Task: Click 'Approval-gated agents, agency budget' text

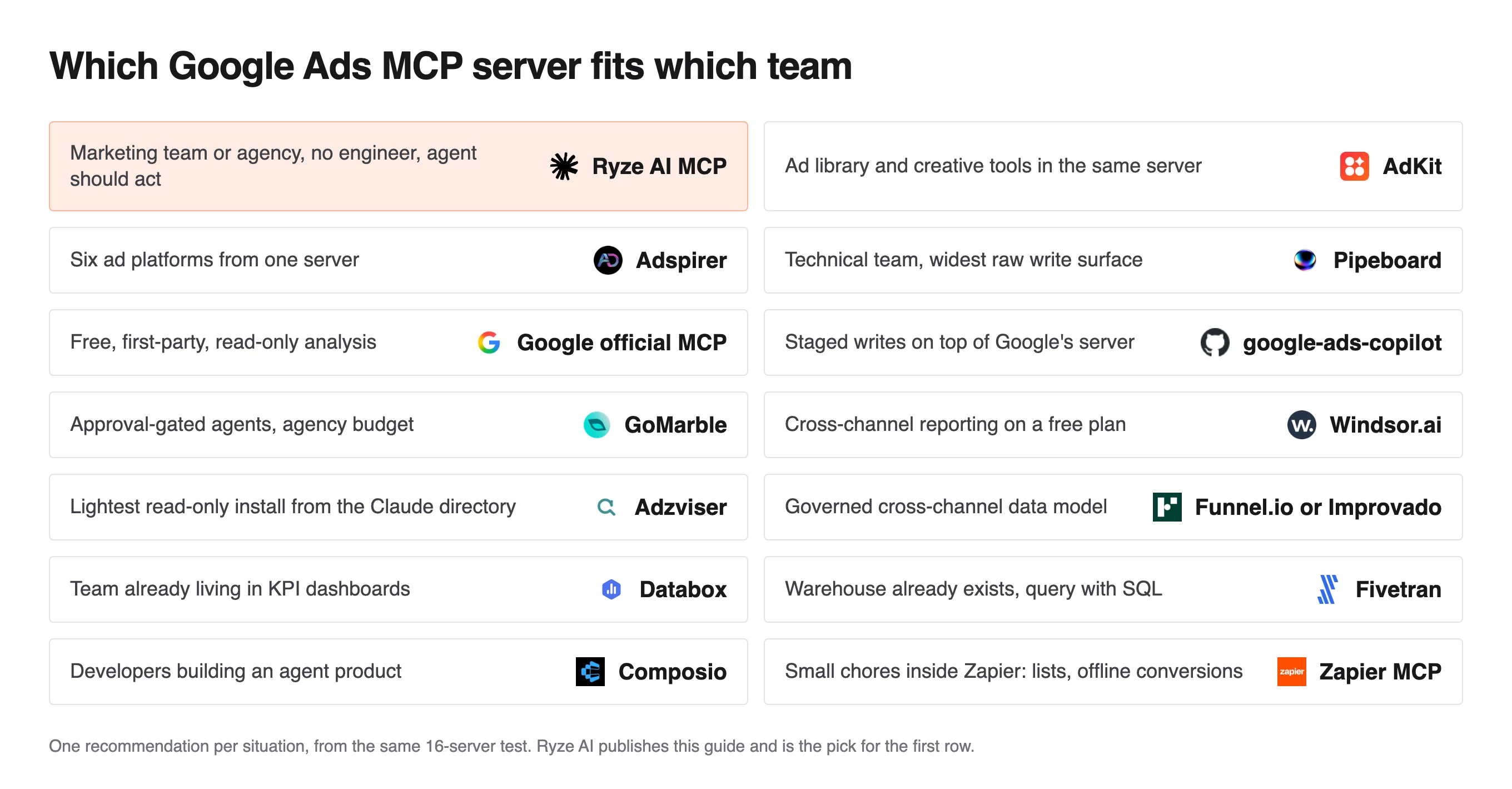Action: coord(242,424)
